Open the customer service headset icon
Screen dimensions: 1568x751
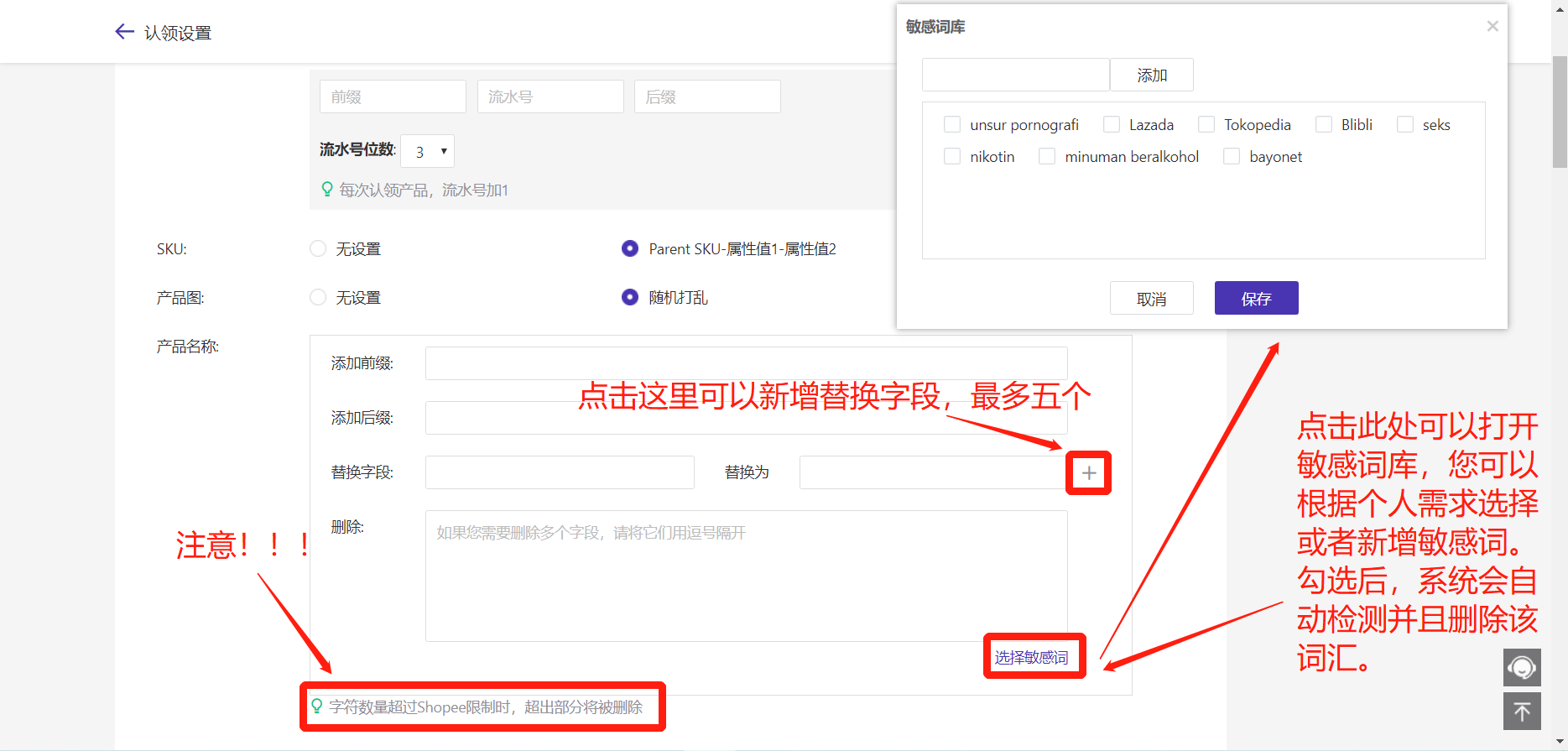(x=1521, y=667)
